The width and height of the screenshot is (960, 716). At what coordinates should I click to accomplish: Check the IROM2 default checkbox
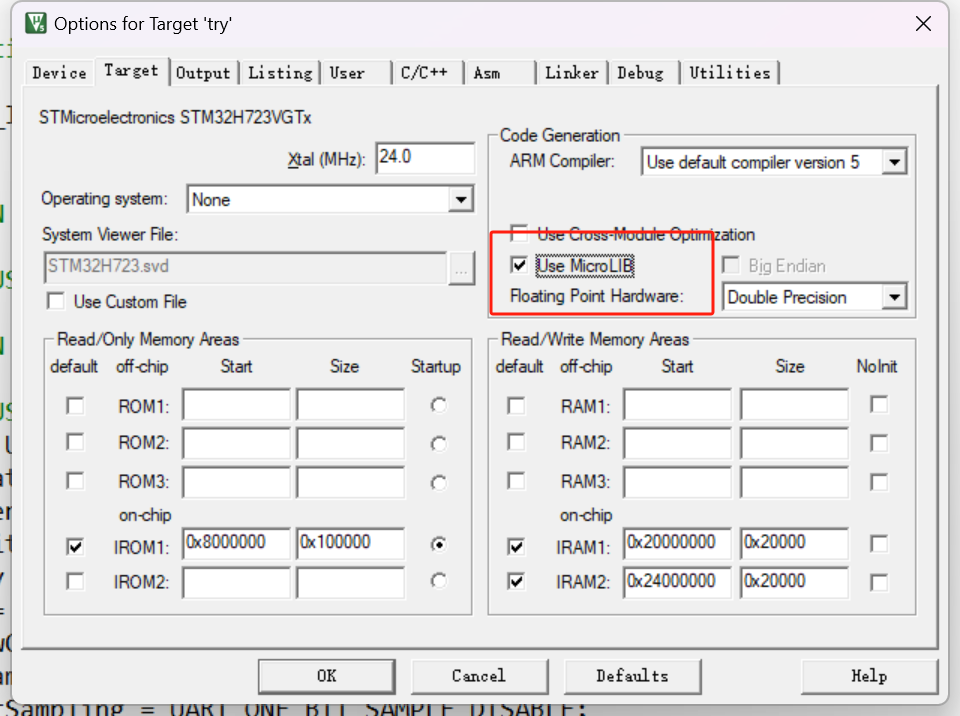coord(75,581)
